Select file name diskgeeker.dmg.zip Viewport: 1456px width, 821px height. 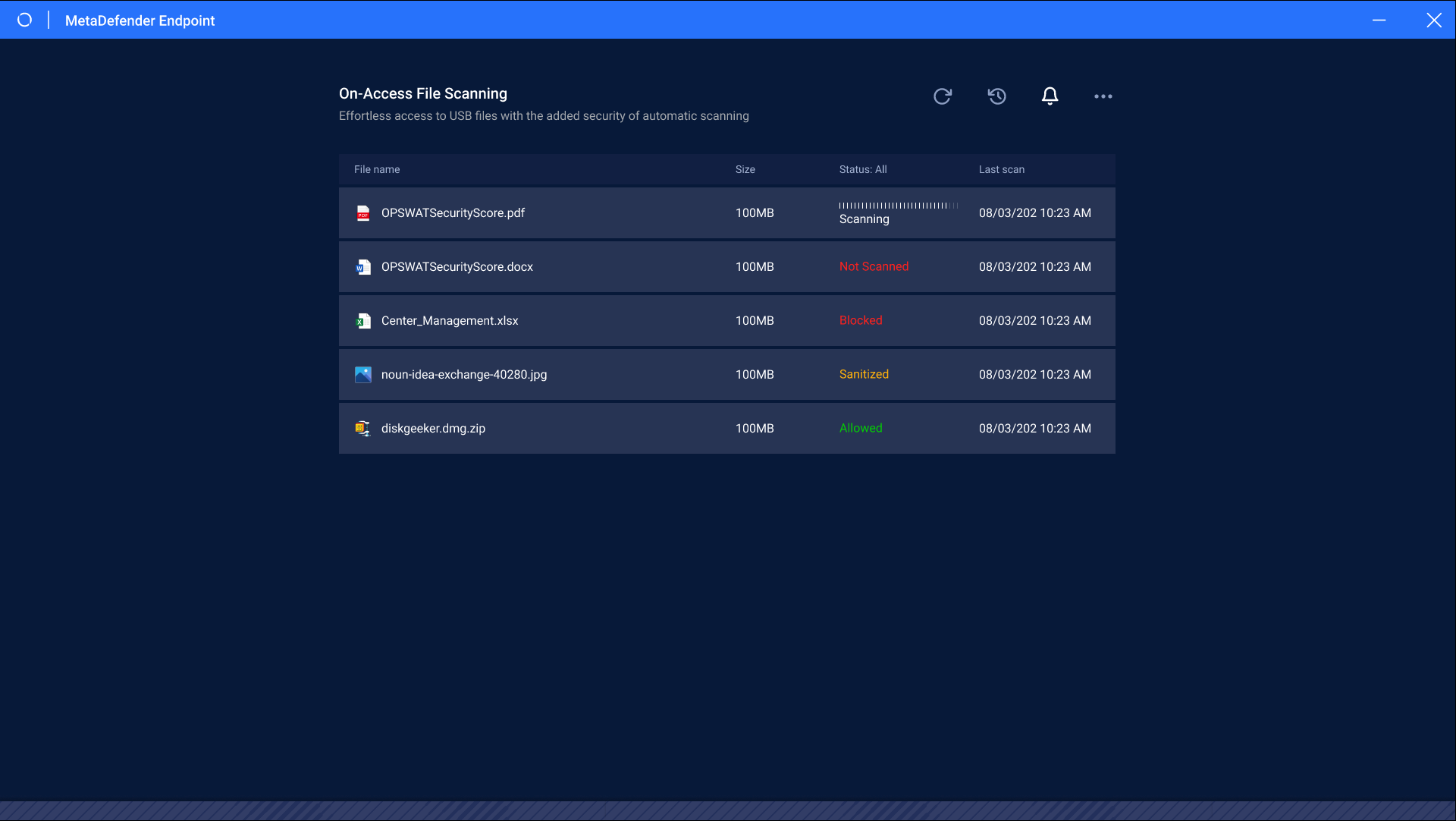[x=433, y=429]
